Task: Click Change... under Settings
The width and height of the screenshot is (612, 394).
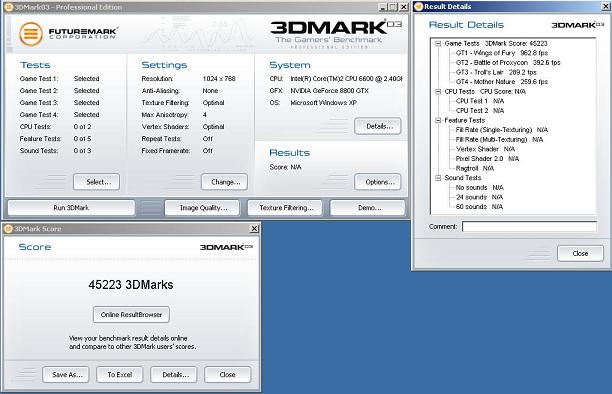Action: click(224, 182)
